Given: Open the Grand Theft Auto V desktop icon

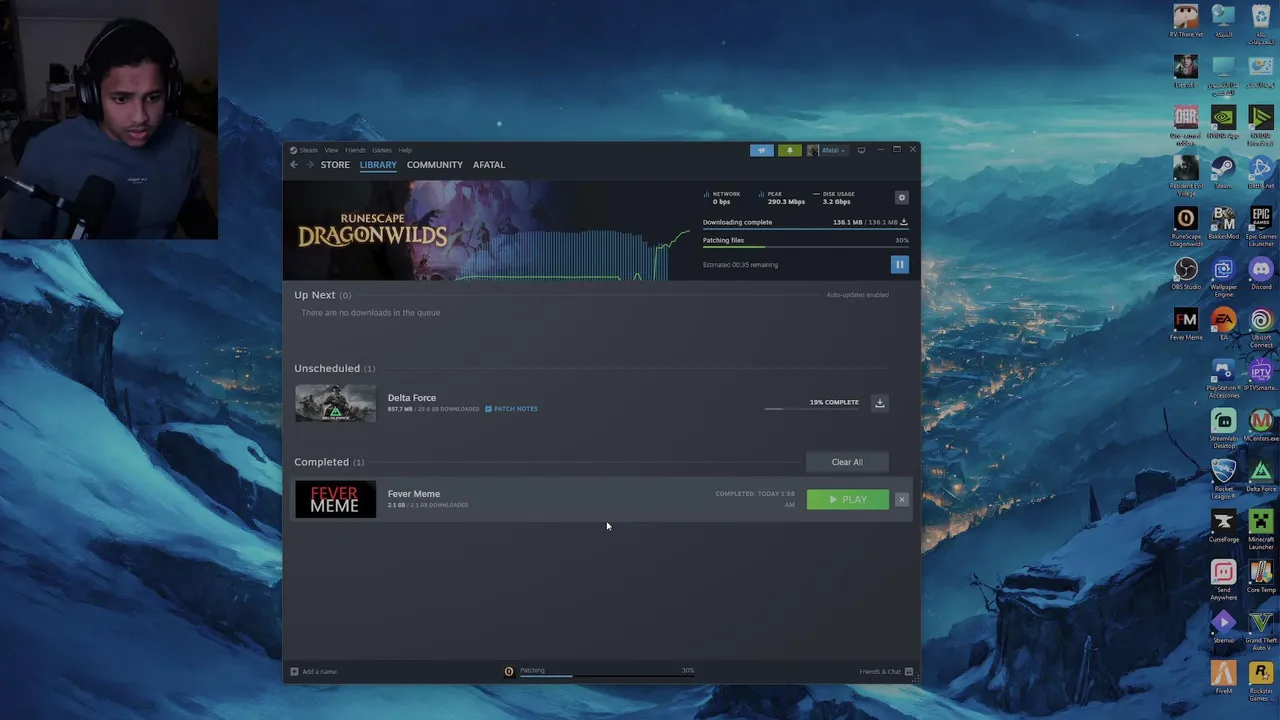Looking at the screenshot, I should 1261,629.
